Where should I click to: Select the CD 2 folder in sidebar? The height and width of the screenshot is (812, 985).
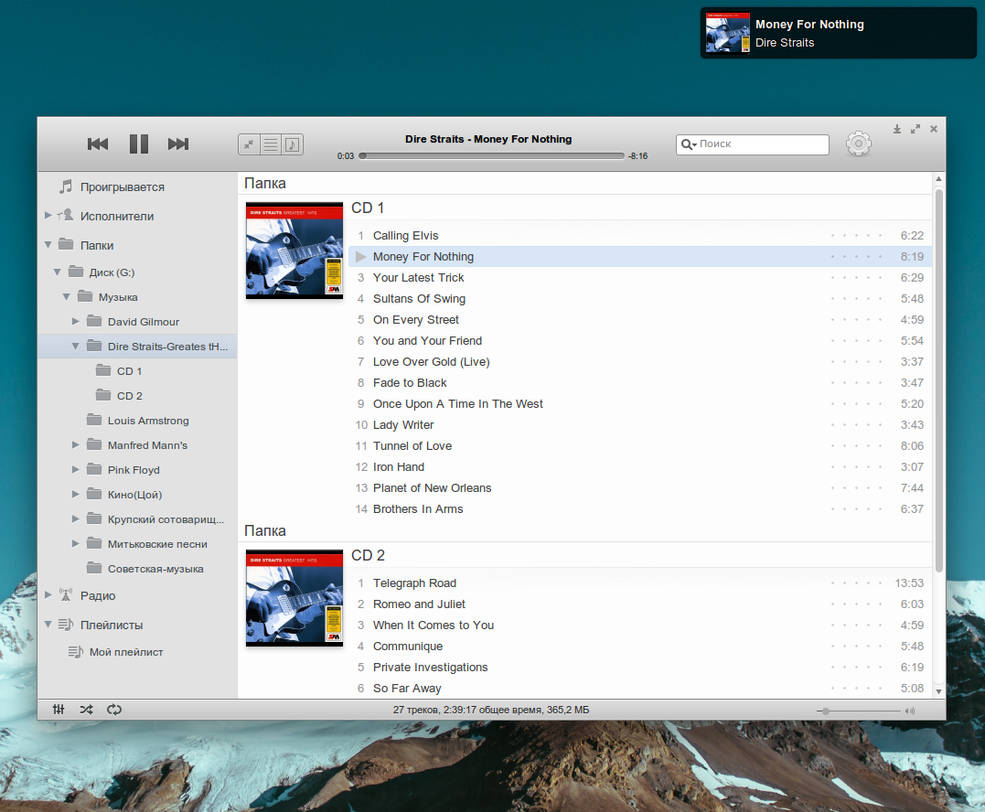click(129, 396)
